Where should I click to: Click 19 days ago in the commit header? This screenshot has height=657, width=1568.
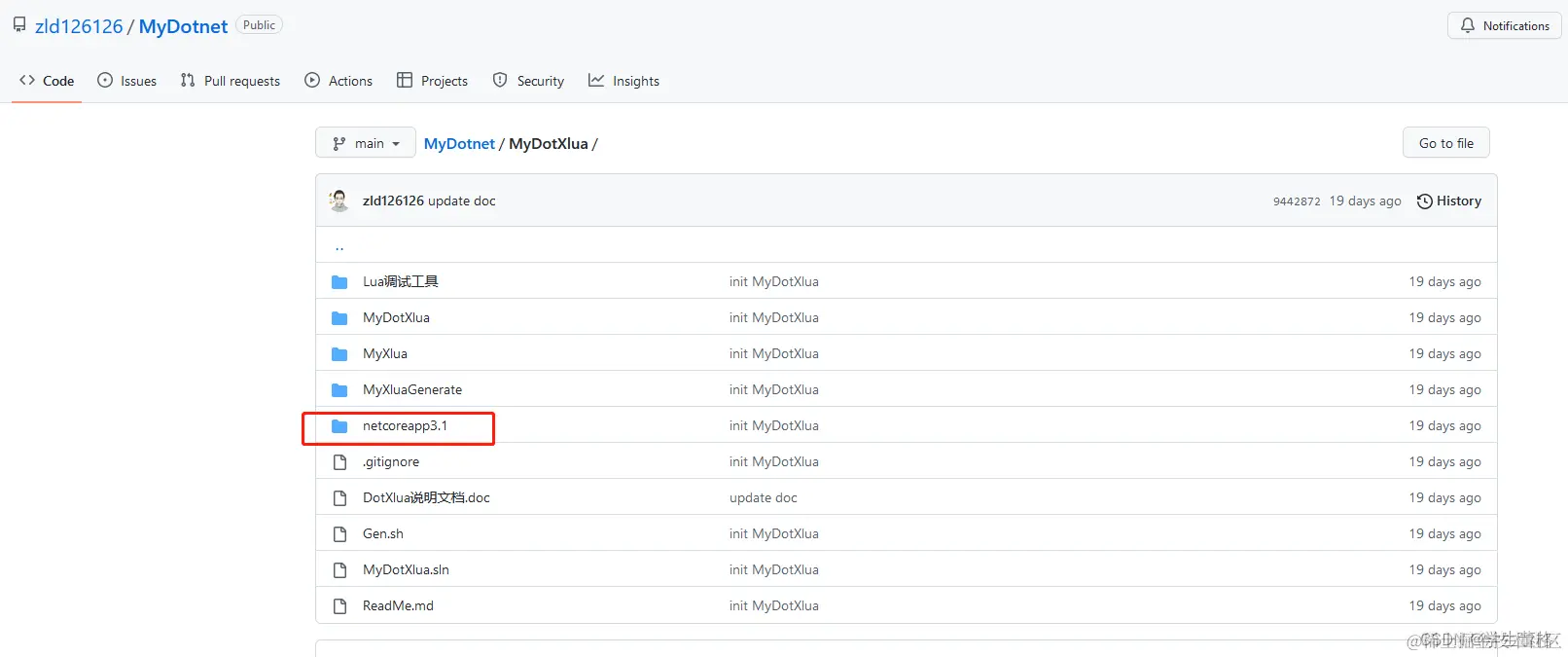[1366, 201]
